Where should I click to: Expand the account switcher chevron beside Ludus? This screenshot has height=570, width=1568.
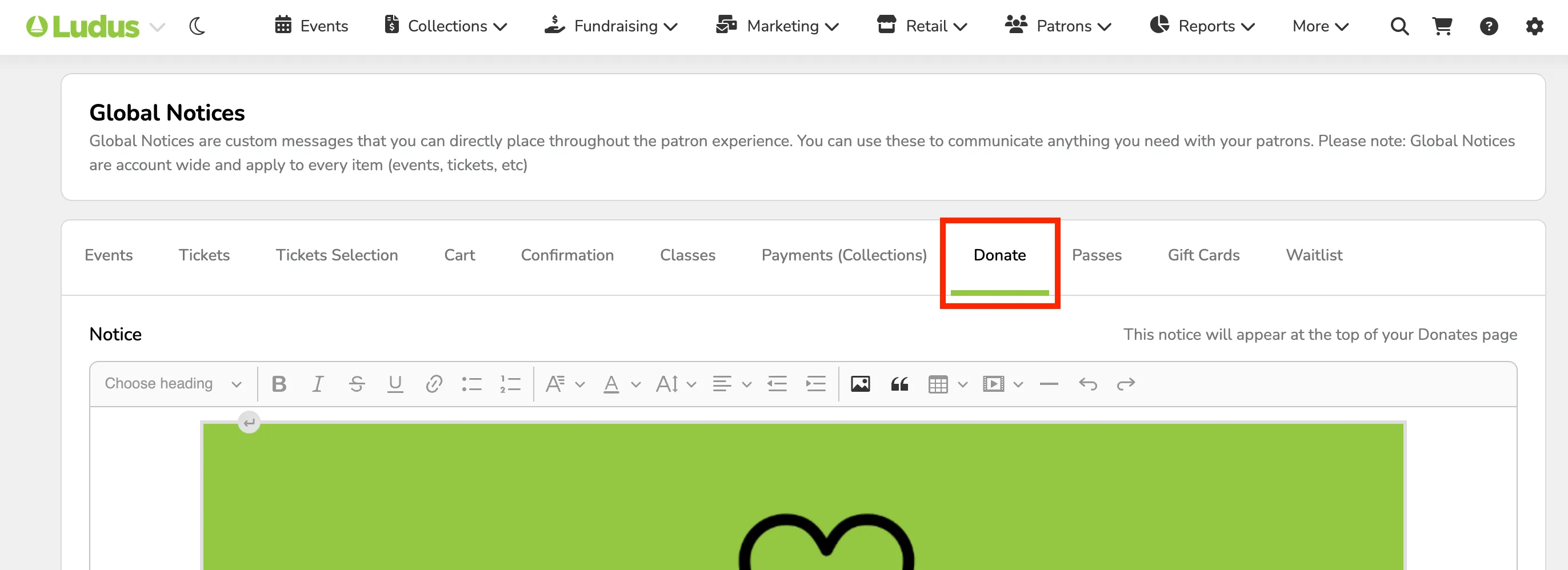158,27
